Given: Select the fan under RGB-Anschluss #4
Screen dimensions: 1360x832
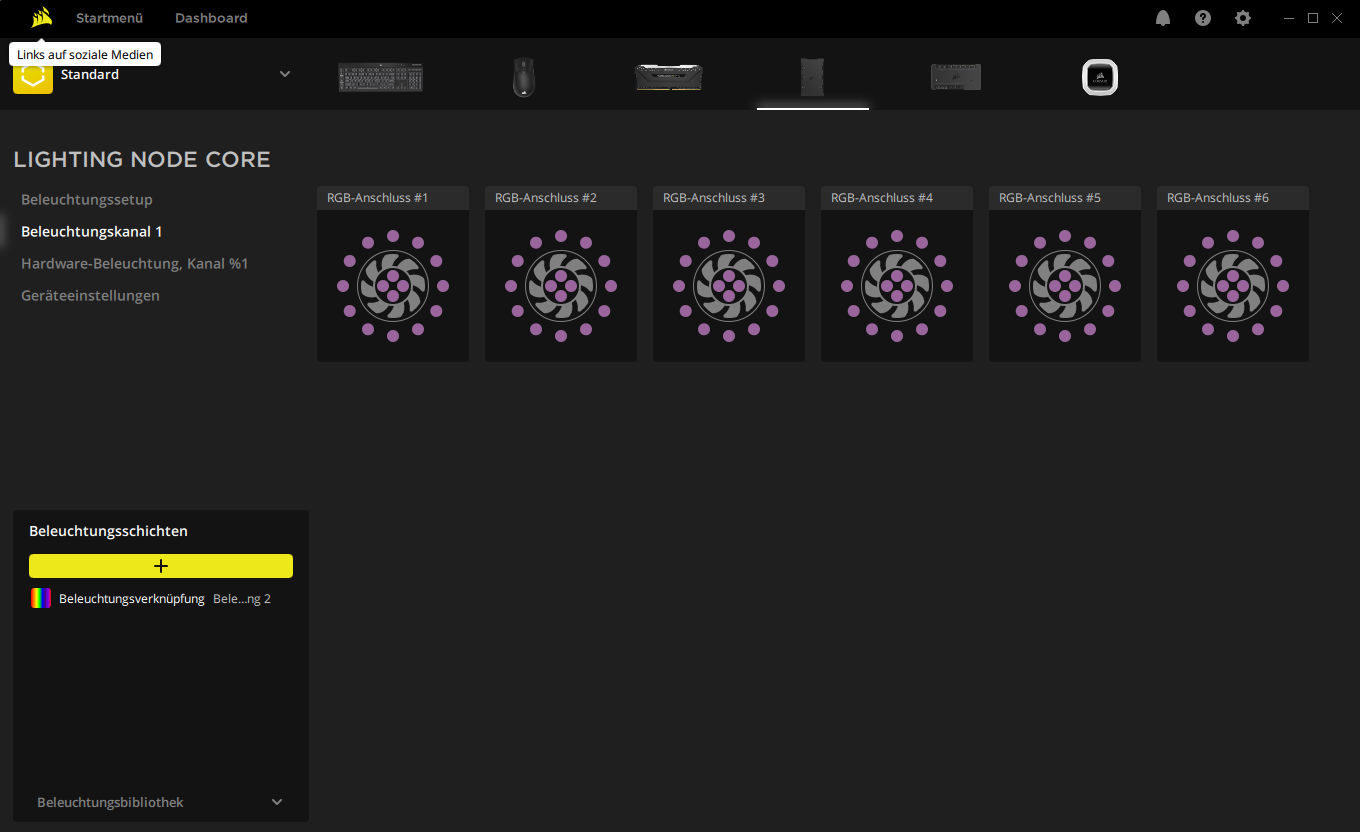Looking at the screenshot, I should pos(897,286).
